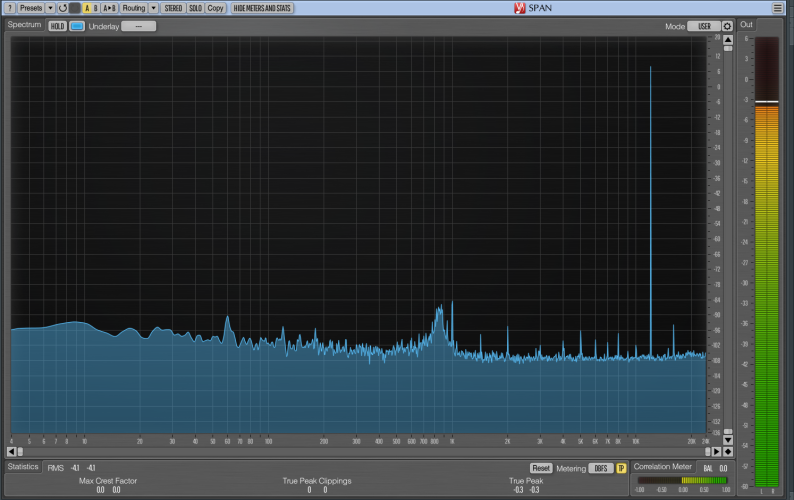Select the Spectrum tab
The width and height of the screenshot is (794, 500).
(24, 25)
